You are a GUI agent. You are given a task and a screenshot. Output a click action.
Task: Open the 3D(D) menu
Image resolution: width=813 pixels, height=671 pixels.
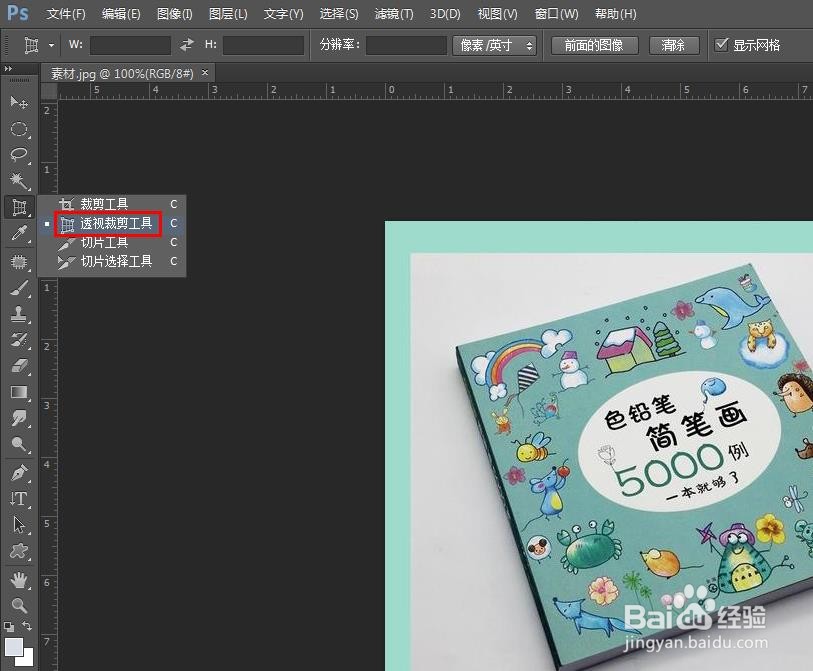point(445,14)
